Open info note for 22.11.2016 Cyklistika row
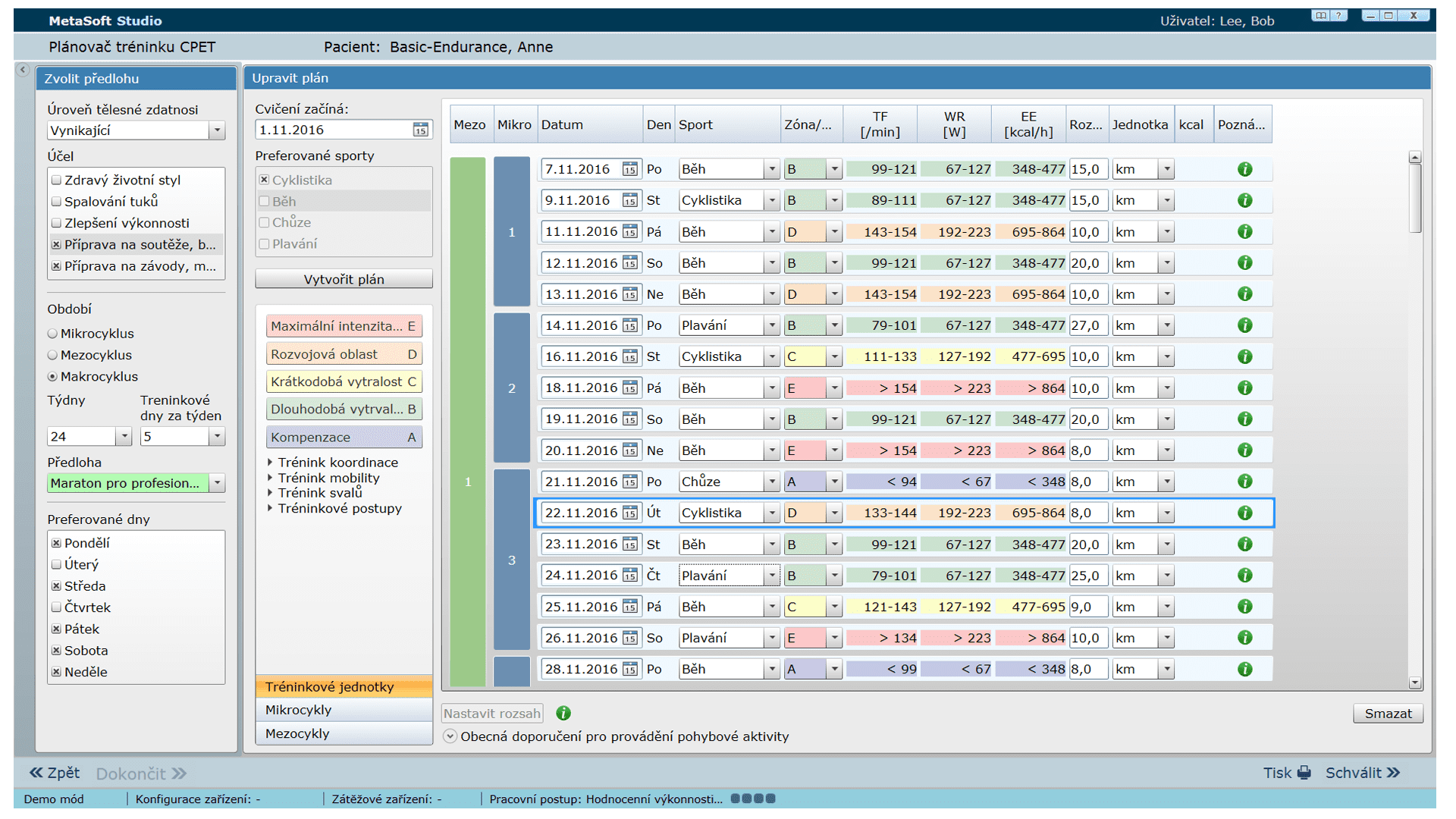The height and width of the screenshot is (819, 1456). pyautogui.click(x=1244, y=513)
